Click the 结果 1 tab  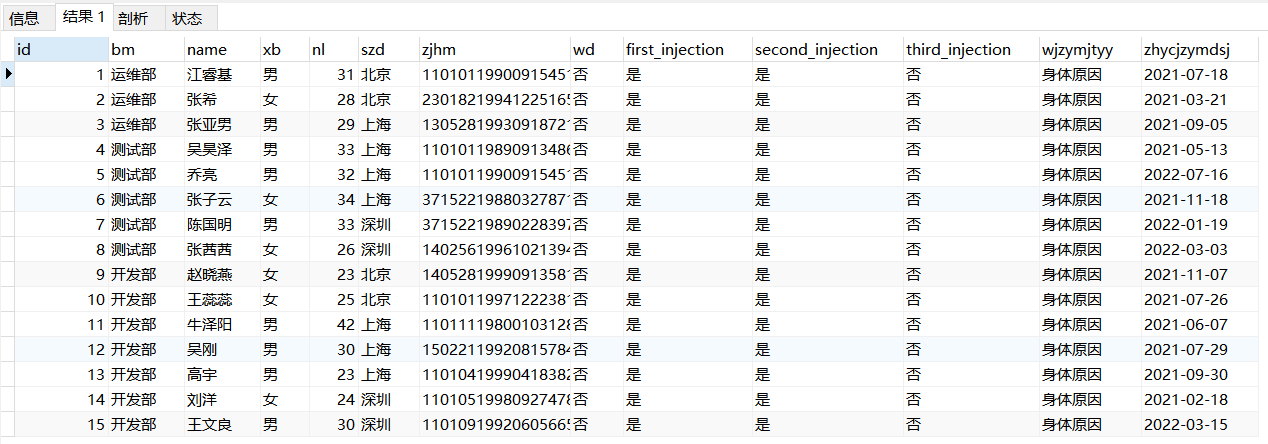tap(82, 17)
